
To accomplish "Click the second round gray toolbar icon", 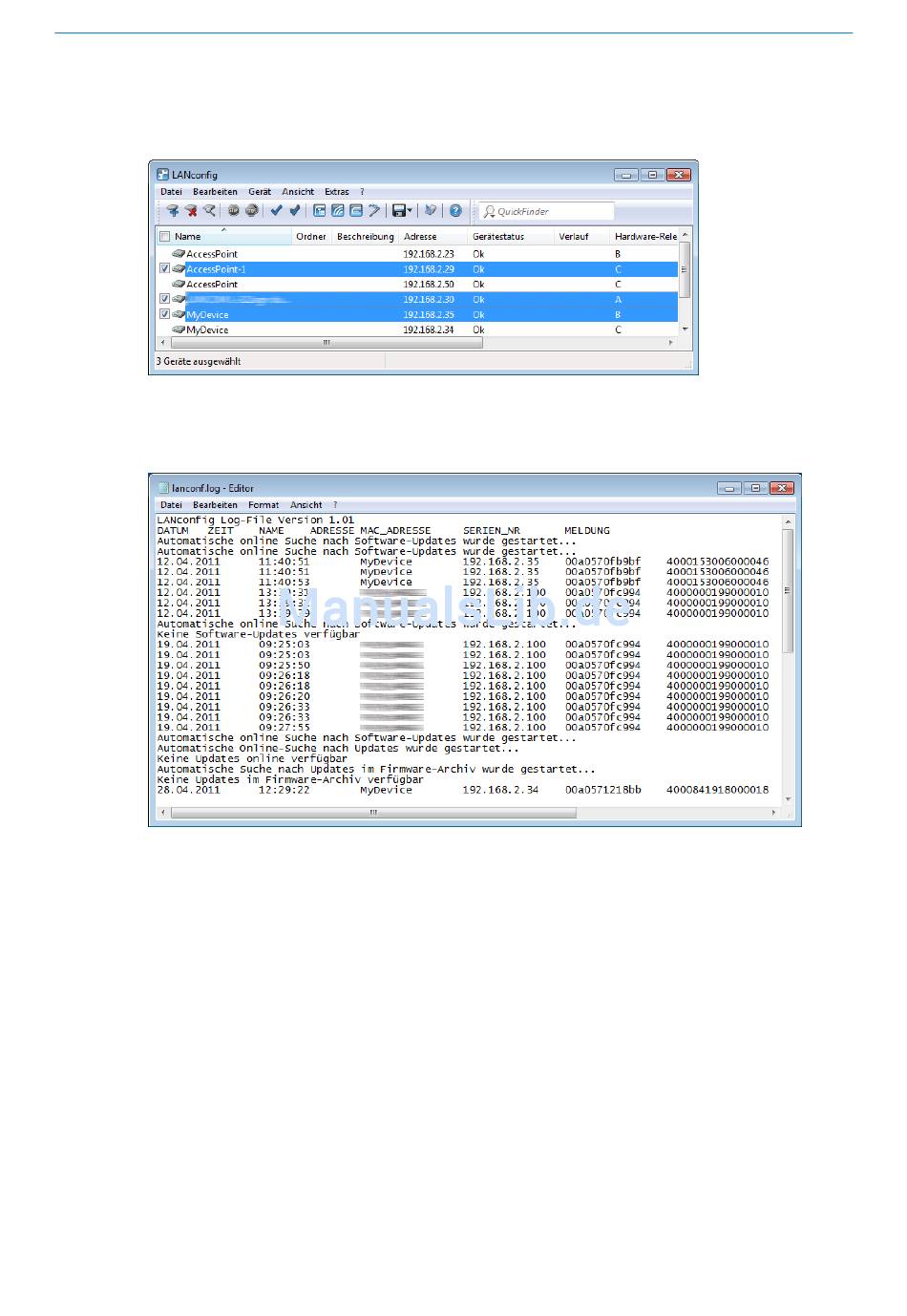I will (252, 211).
